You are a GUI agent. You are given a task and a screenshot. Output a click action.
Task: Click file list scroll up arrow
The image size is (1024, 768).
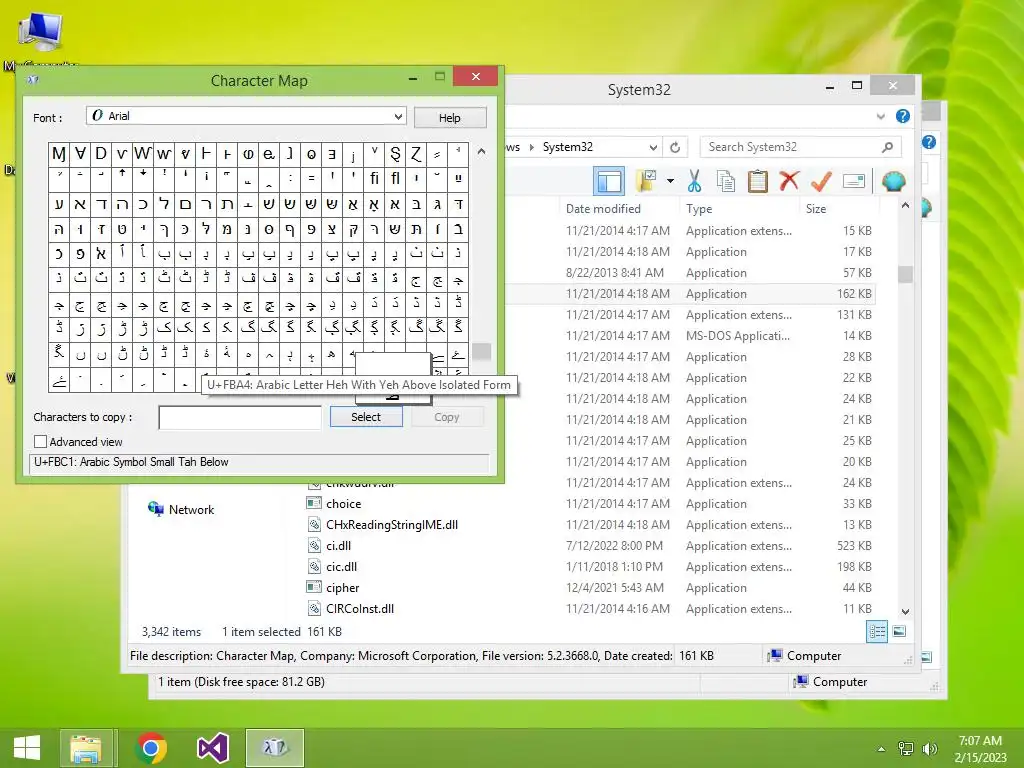pos(905,205)
